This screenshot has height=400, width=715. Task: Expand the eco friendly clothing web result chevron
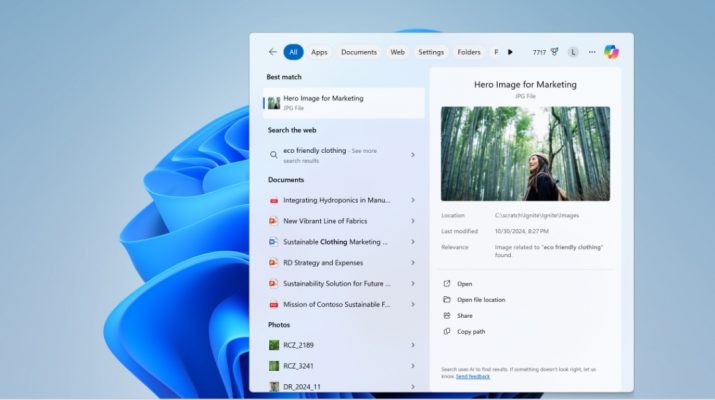click(x=413, y=155)
